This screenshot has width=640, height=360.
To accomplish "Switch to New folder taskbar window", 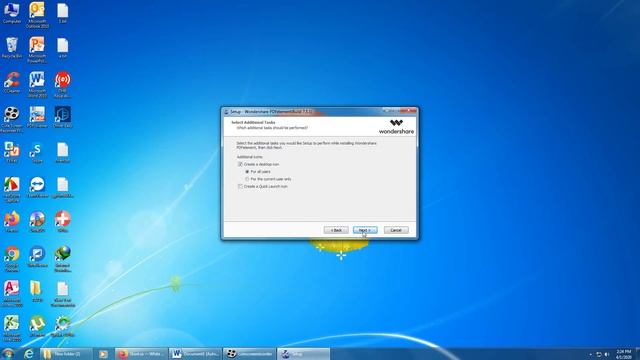I will [66, 354].
